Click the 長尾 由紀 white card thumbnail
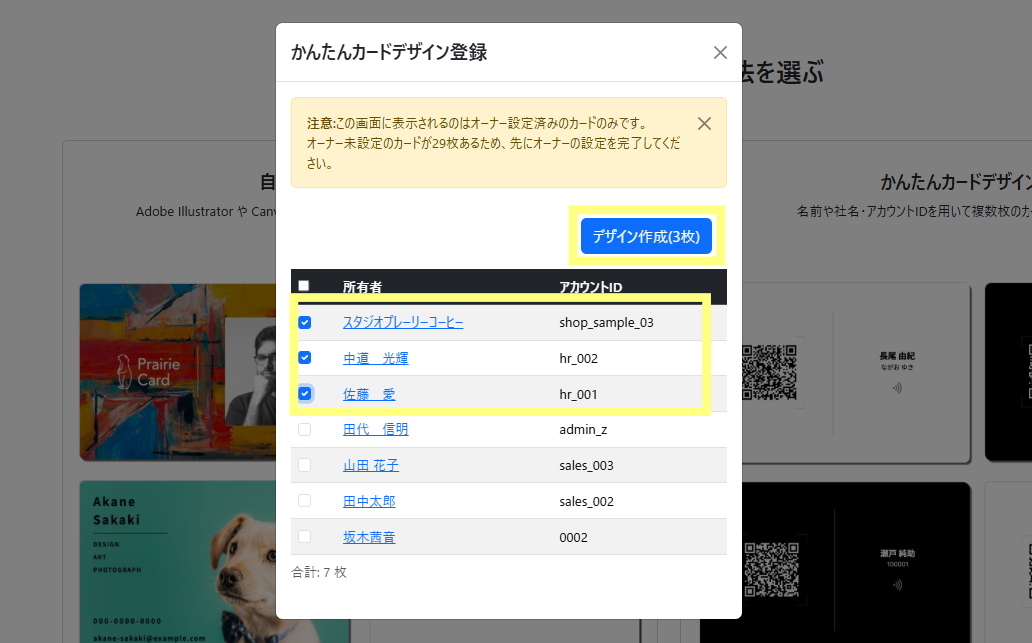Screen dimensions: 1032x643 (x=856, y=373)
